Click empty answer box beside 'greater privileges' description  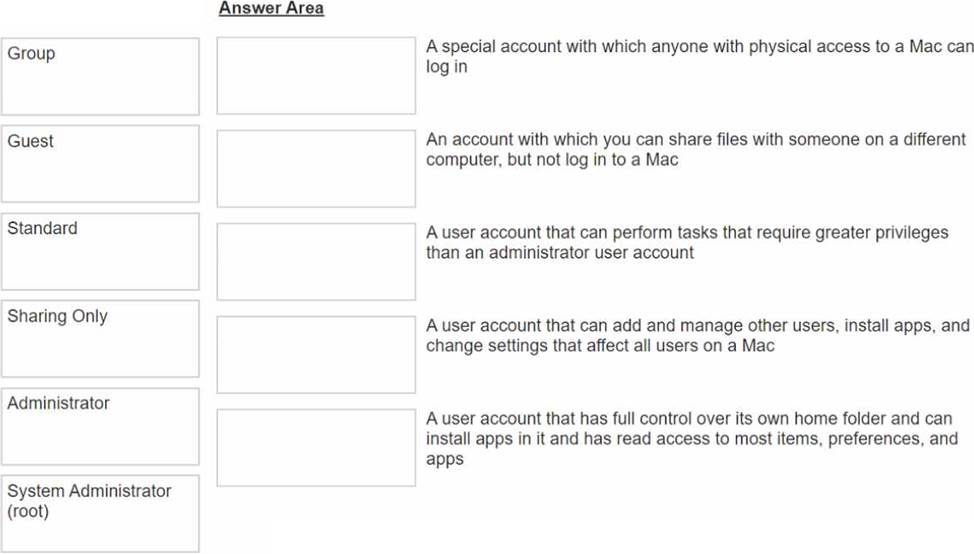(x=316, y=261)
